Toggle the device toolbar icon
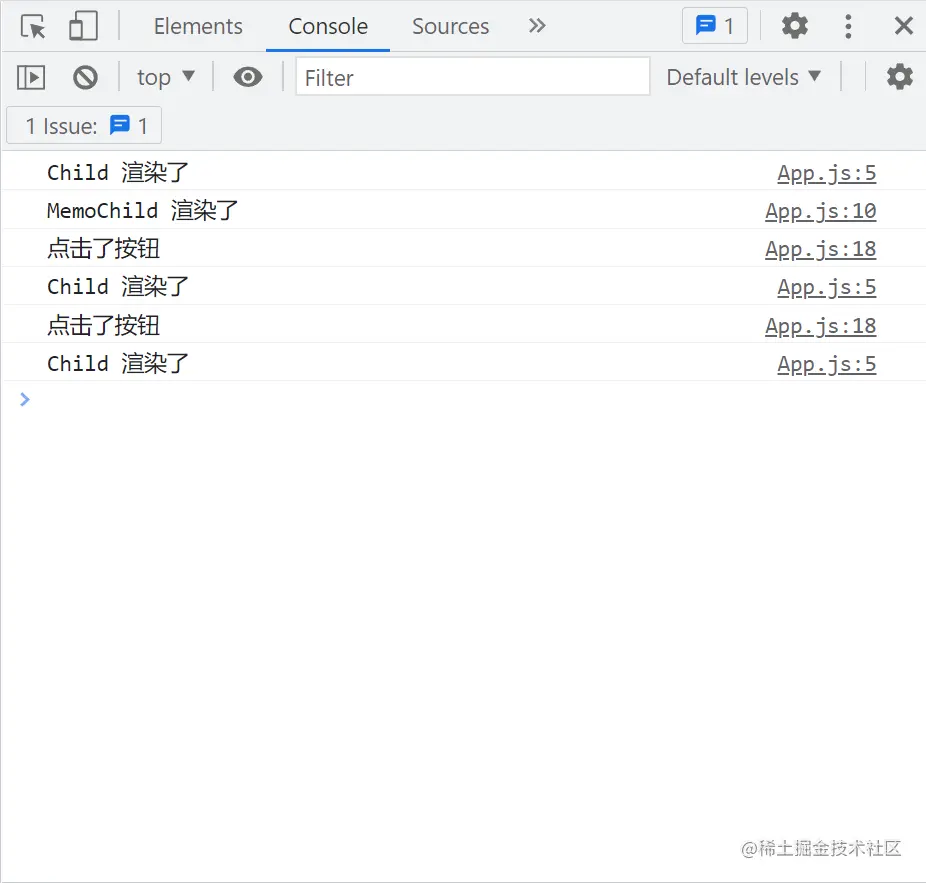The image size is (926, 883). point(83,27)
